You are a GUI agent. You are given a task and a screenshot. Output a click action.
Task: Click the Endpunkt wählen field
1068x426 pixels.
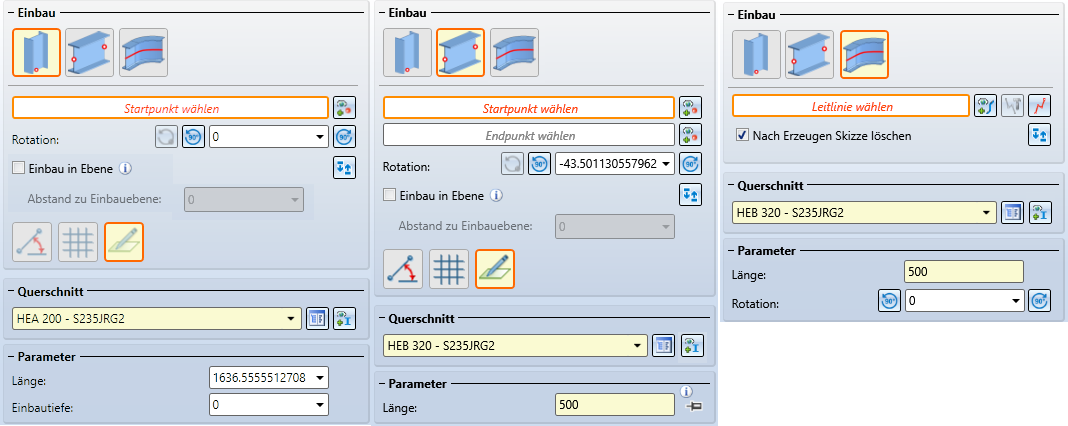pyautogui.click(x=529, y=134)
